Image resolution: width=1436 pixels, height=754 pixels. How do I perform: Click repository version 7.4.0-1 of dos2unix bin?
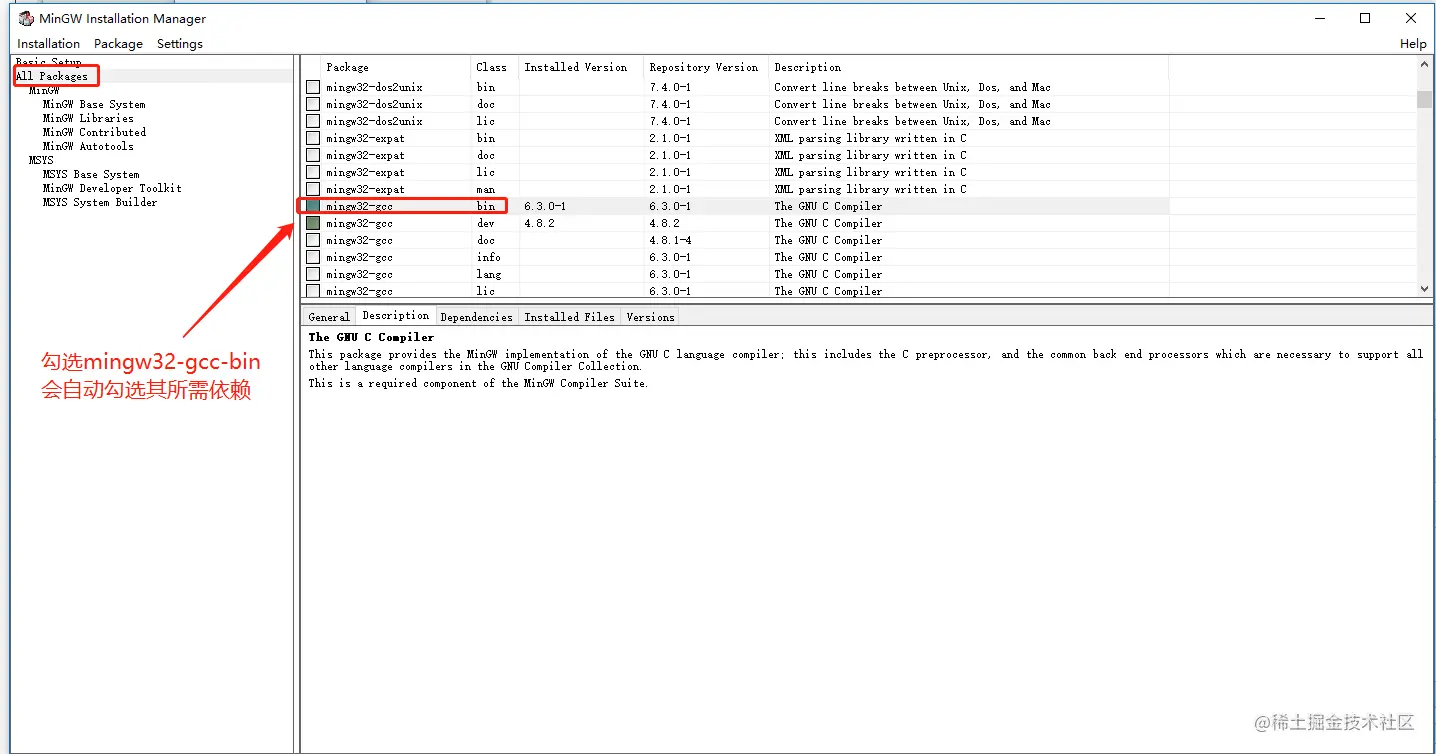tap(670, 88)
